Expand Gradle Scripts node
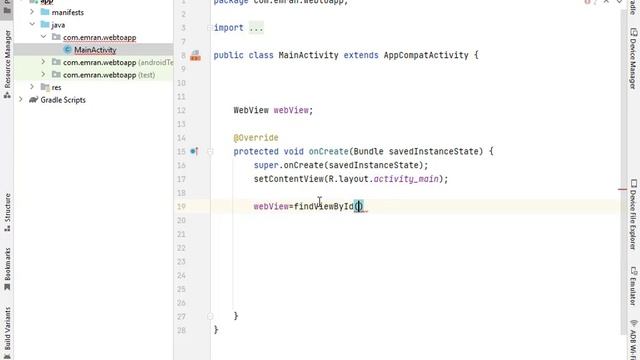The image size is (640, 360). [20, 100]
